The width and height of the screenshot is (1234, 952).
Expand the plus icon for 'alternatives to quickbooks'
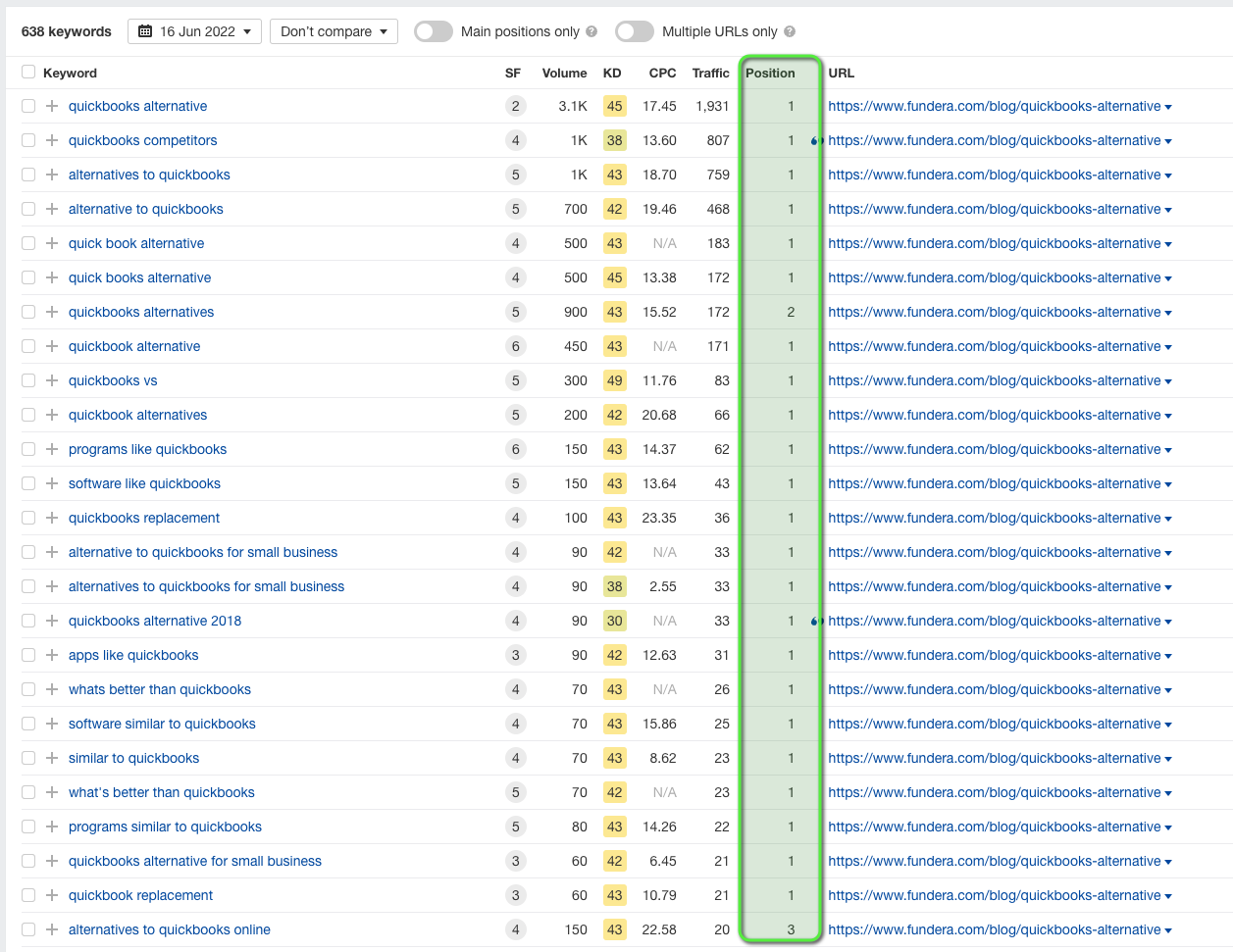coord(52,175)
